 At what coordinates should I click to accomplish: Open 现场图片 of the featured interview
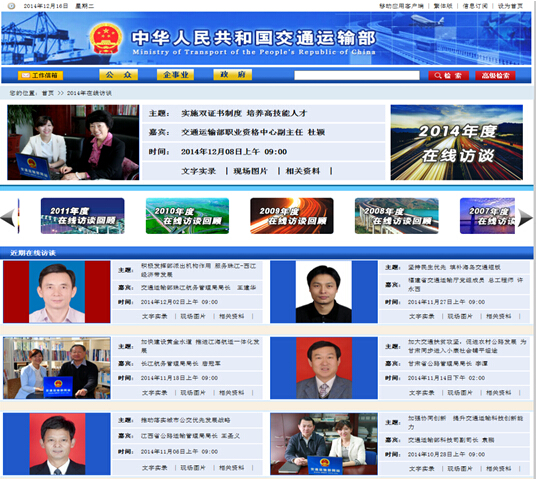coord(251,171)
